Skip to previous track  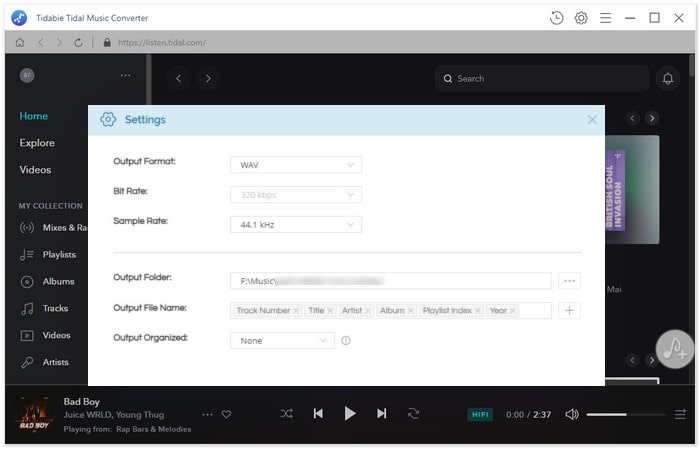tap(318, 414)
